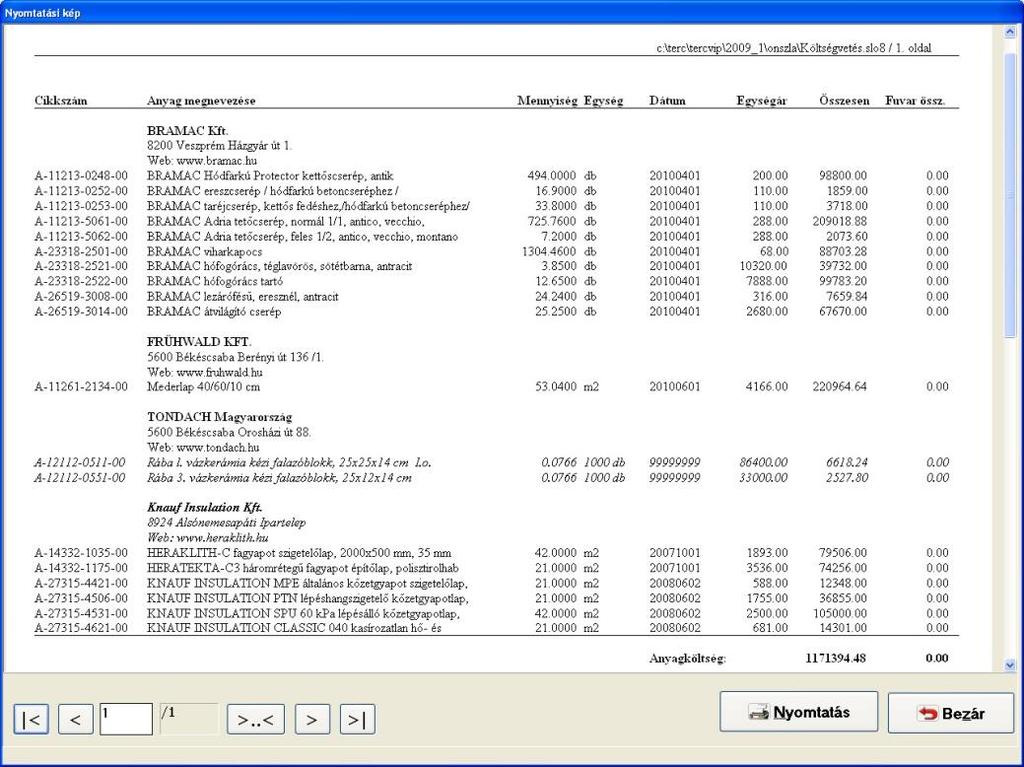
Task: Click Web: www.bramac.hu text
Action: click(202, 161)
